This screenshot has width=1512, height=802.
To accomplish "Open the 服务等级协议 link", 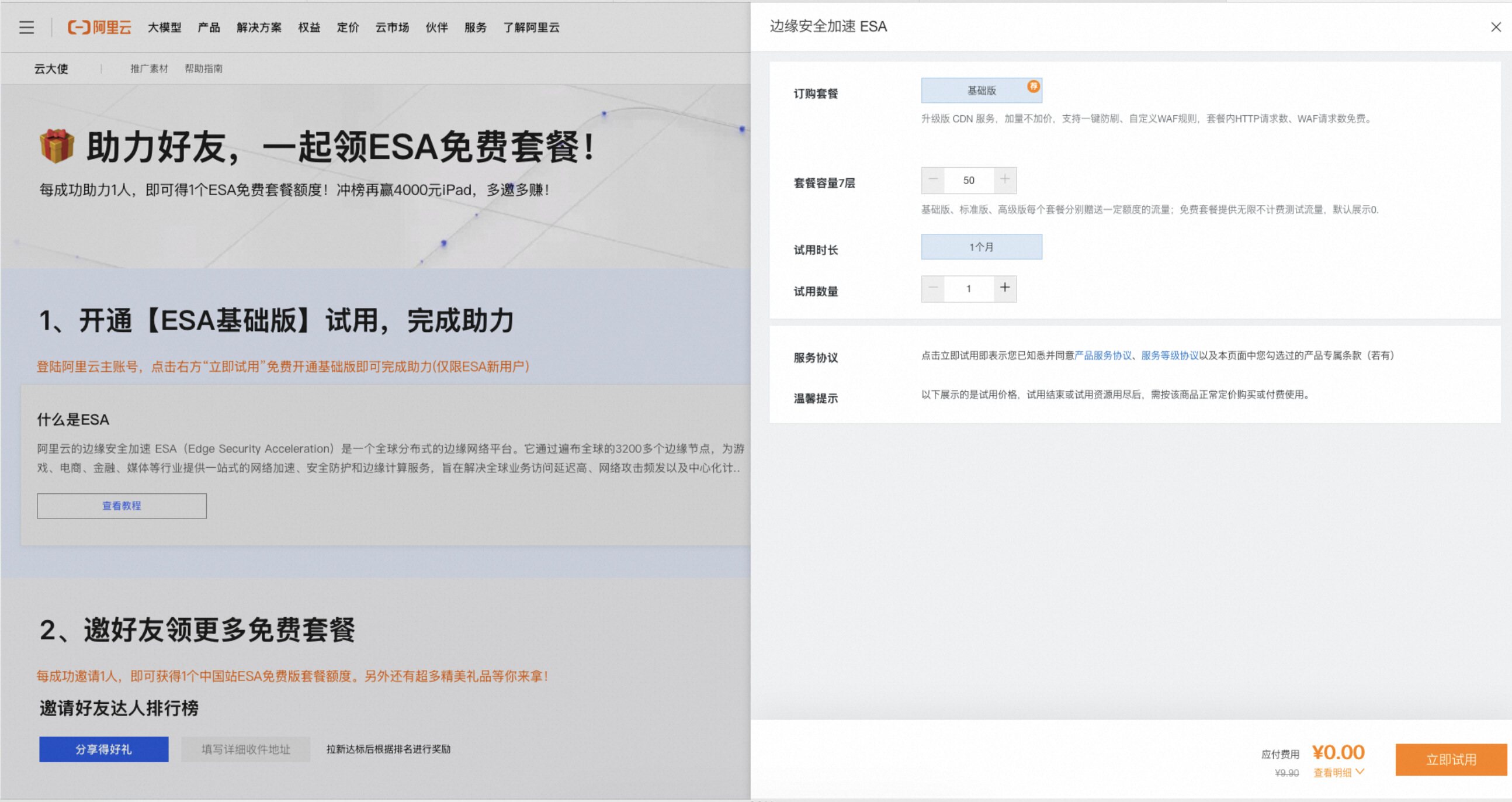I will 1169,356.
